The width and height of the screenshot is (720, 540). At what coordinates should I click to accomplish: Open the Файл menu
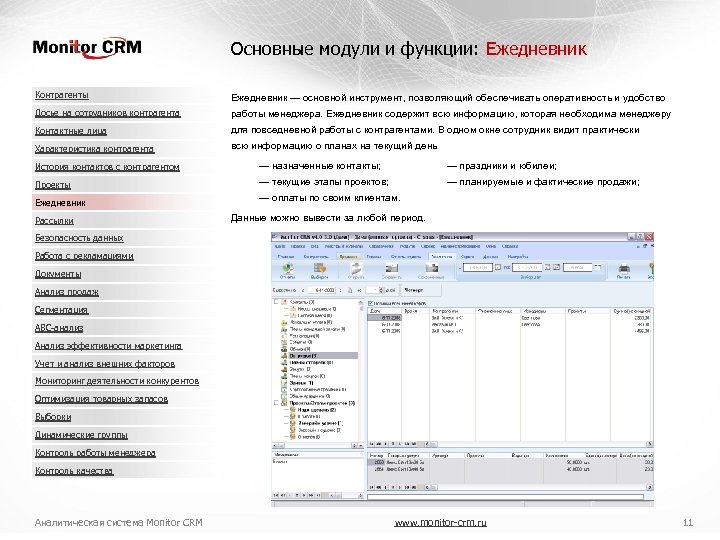pyautogui.click(x=280, y=247)
